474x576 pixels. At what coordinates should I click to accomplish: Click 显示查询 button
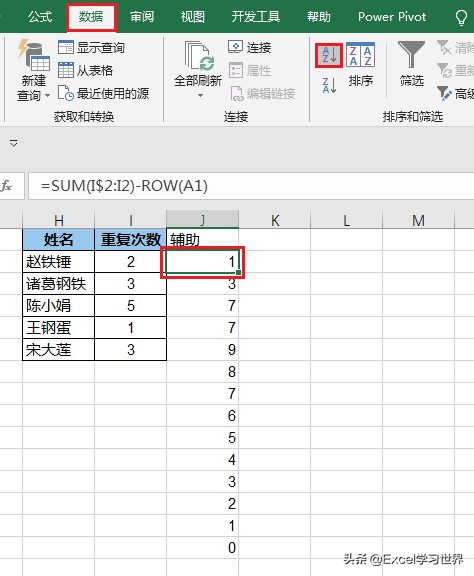91,47
